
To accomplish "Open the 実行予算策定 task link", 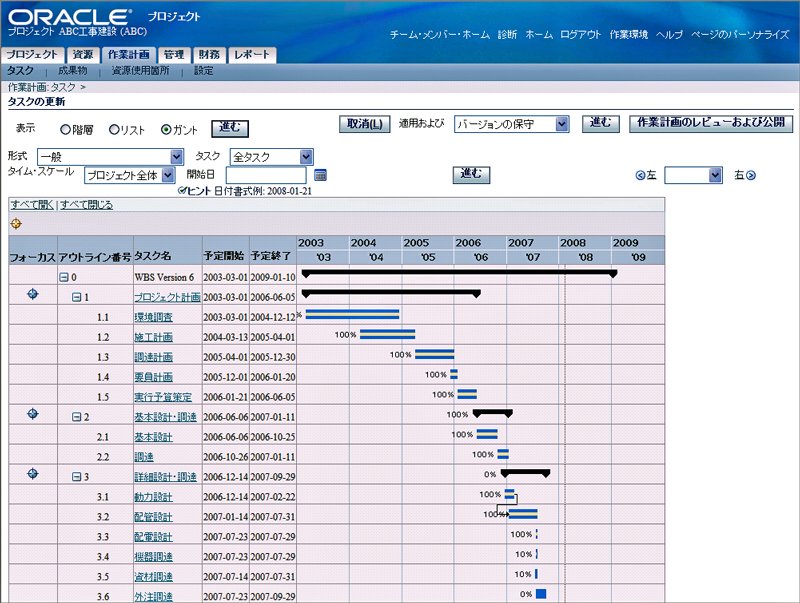I will tap(163, 397).
